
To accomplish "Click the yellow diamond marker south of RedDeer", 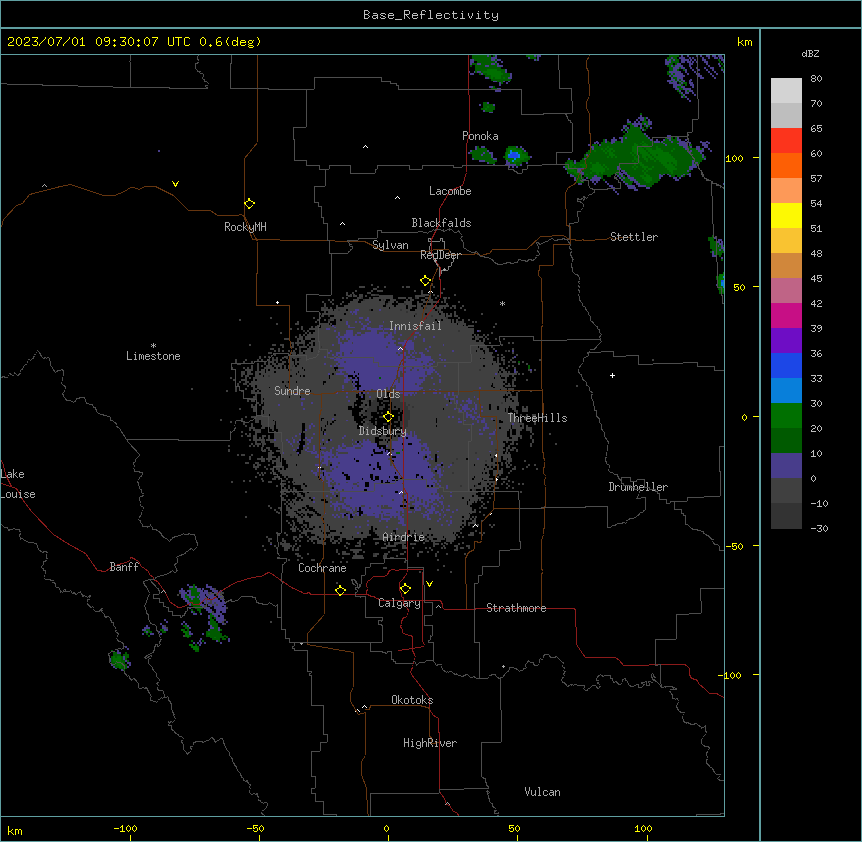I will pyautogui.click(x=426, y=281).
